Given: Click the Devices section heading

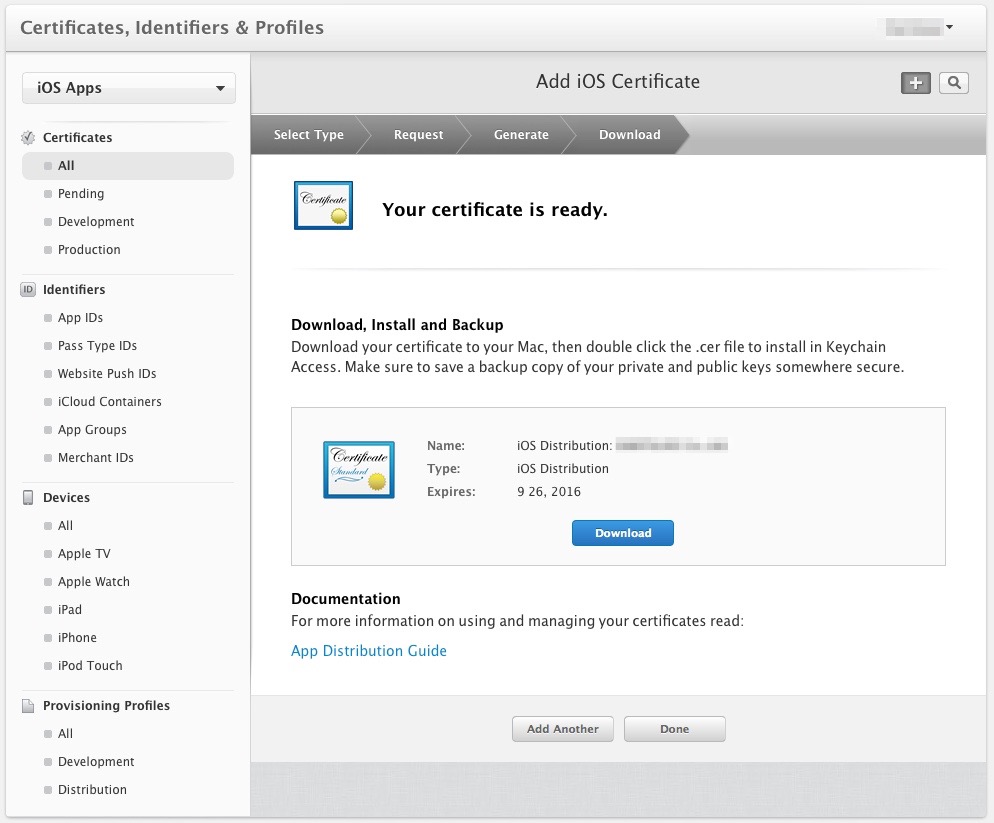Looking at the screenshot, I should (x=67, y=498).
